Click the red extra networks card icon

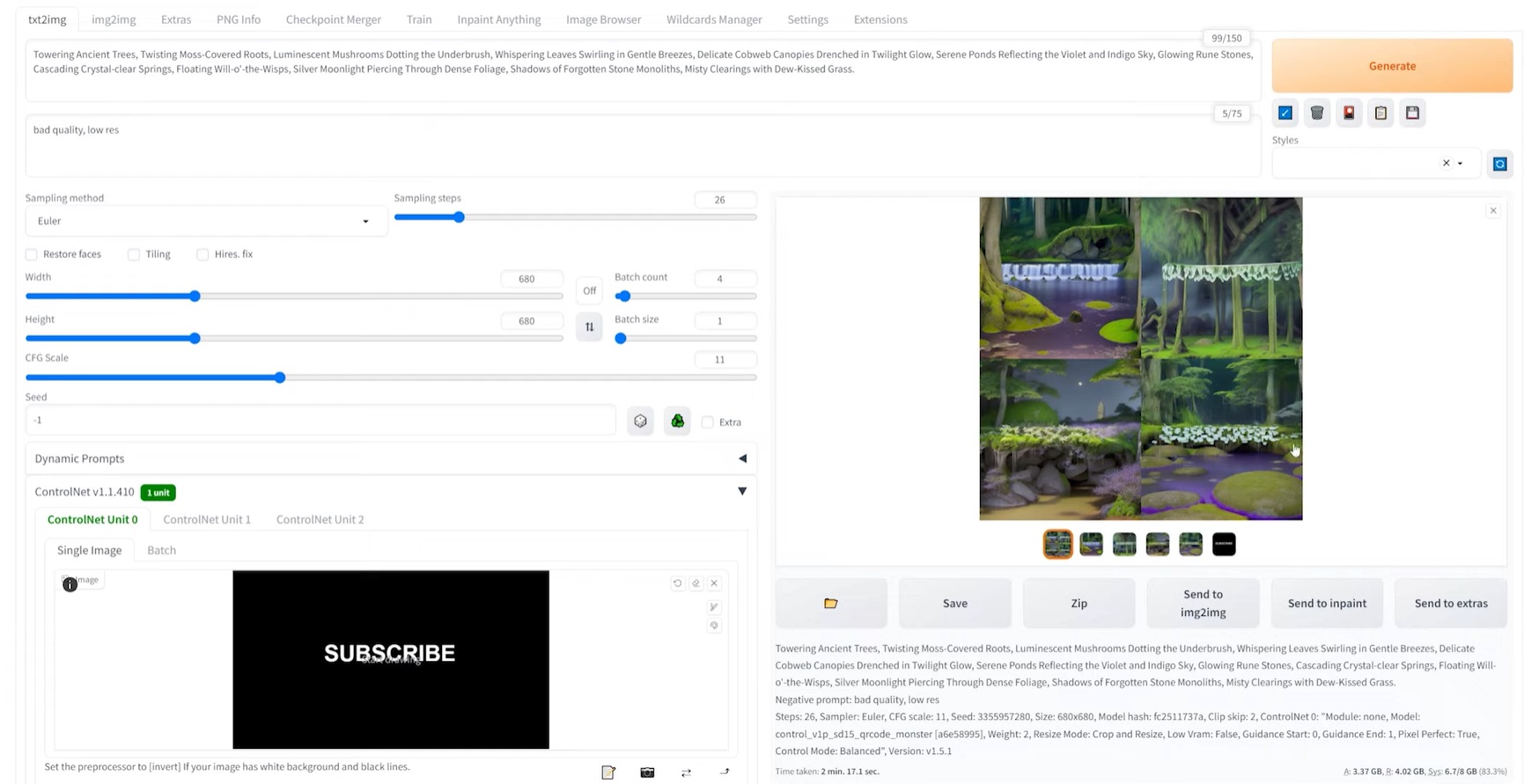tap(1349, 113)
